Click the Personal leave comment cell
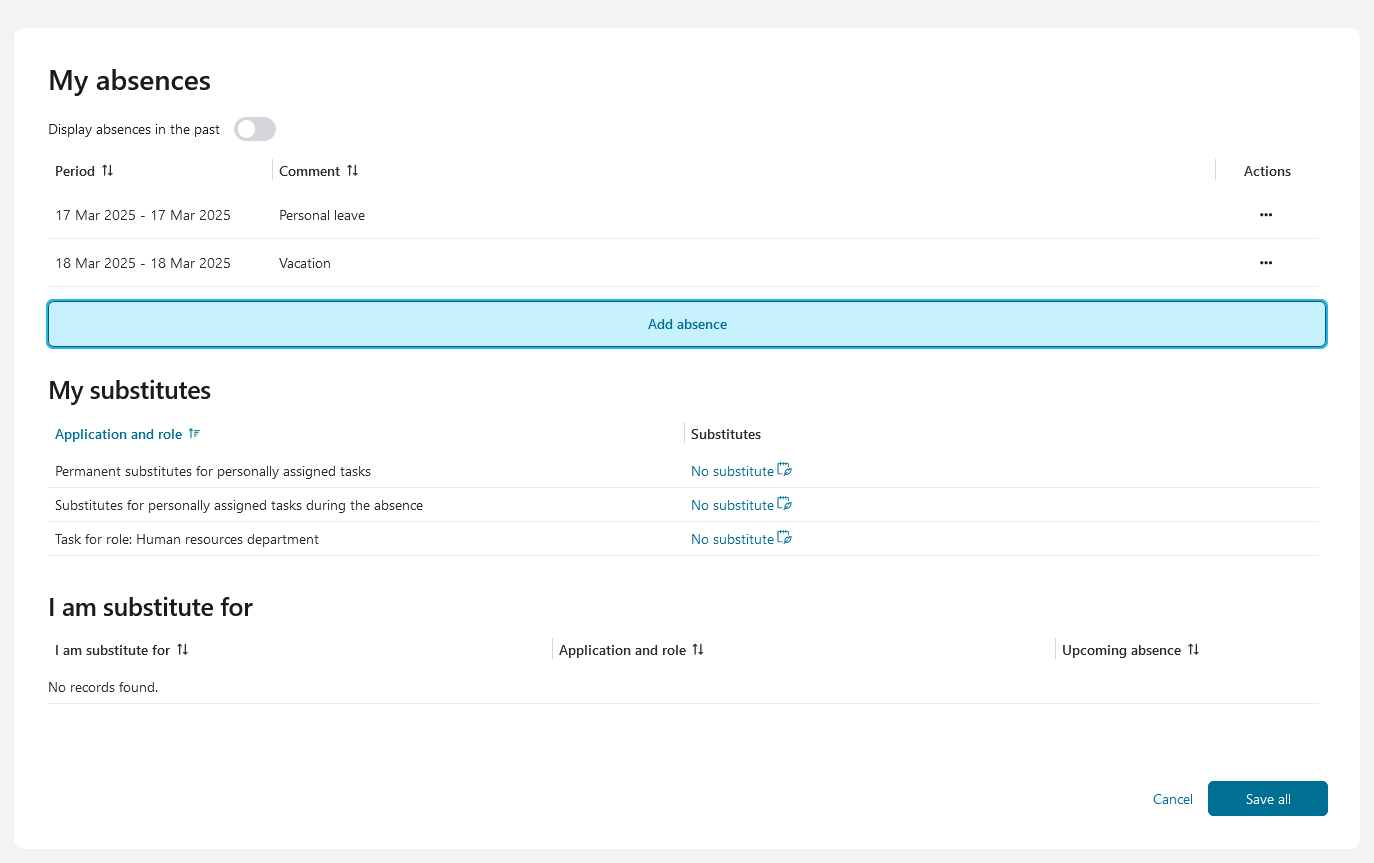Image resolution: width=1374 pixels, height=863 pixels. pos(322,215)
